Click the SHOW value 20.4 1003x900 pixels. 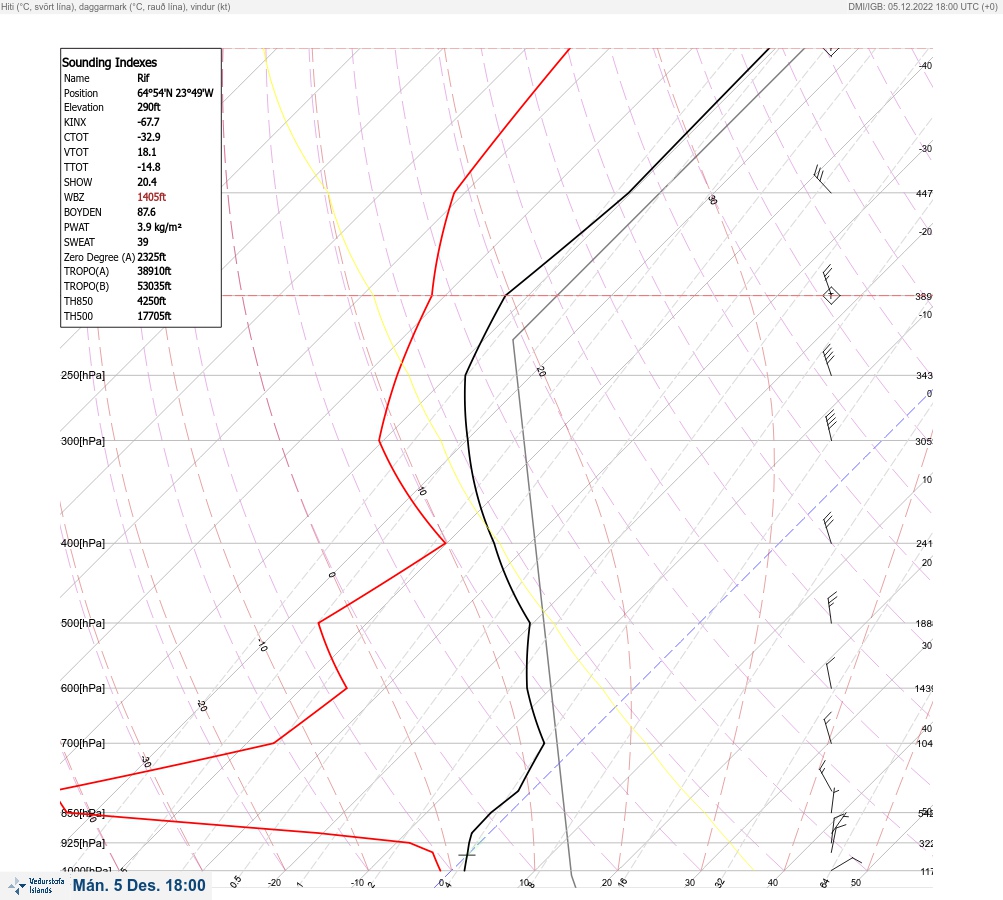tap(146, 182)
